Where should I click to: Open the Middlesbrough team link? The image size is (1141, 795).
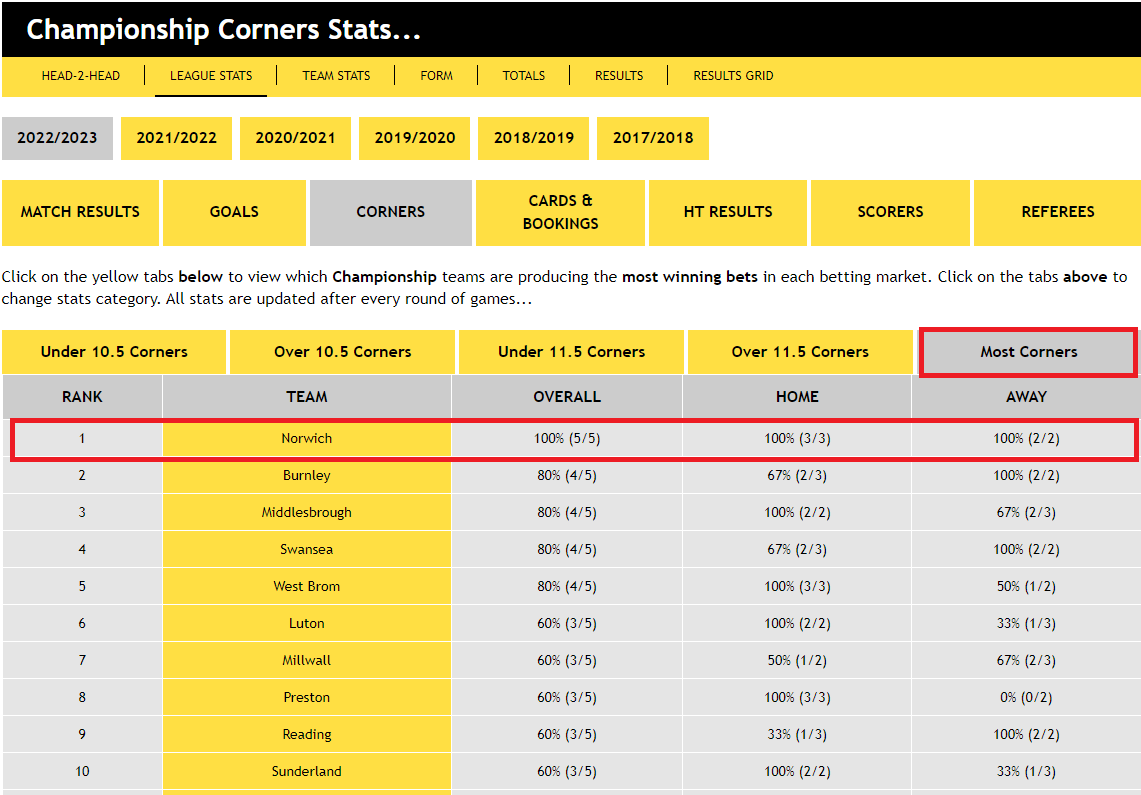[306, 513]
